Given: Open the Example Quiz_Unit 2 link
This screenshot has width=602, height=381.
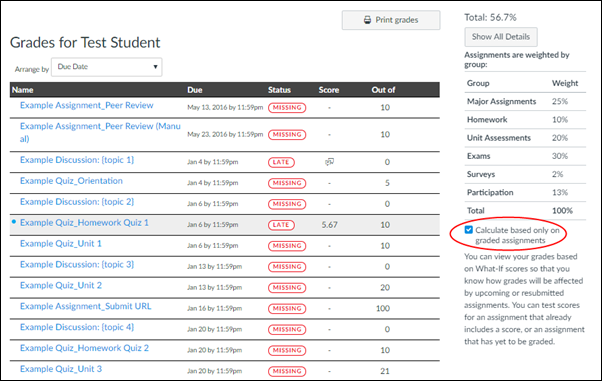Looking at the screenshot, I should click(61, 285).
